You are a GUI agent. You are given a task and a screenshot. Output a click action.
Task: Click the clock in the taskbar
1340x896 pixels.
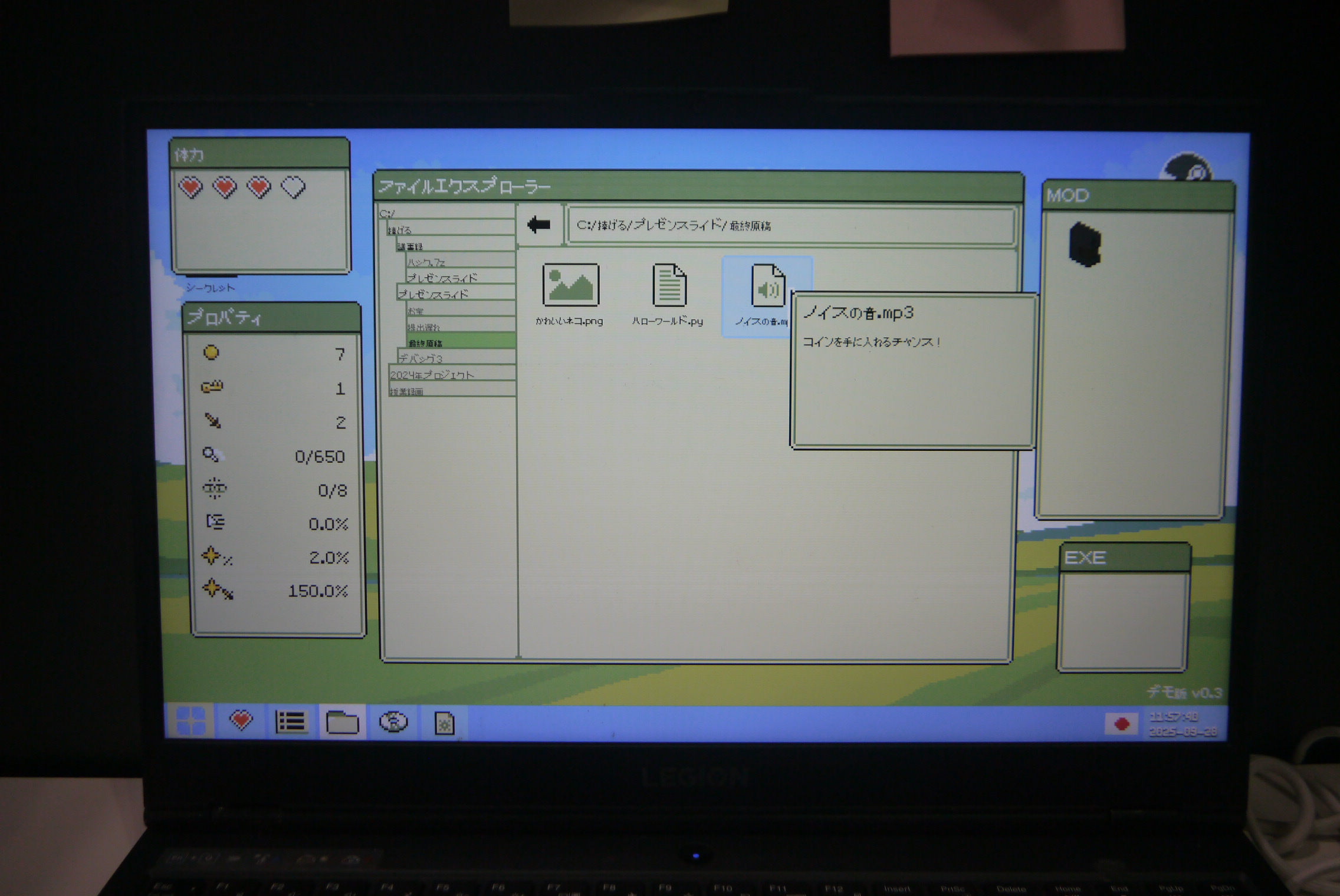(1181, 724)
